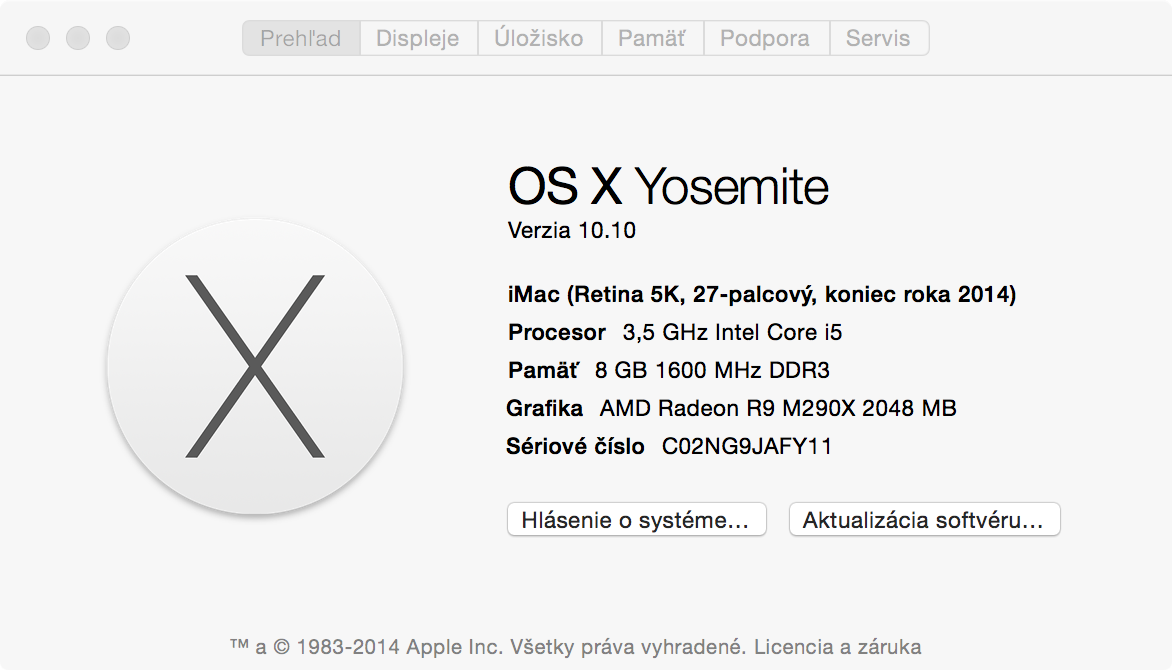This screenshot has height=670, width=1172.
Task: Click the AMD Radeon R9 M290X graphics text
Action: [778, 408]
